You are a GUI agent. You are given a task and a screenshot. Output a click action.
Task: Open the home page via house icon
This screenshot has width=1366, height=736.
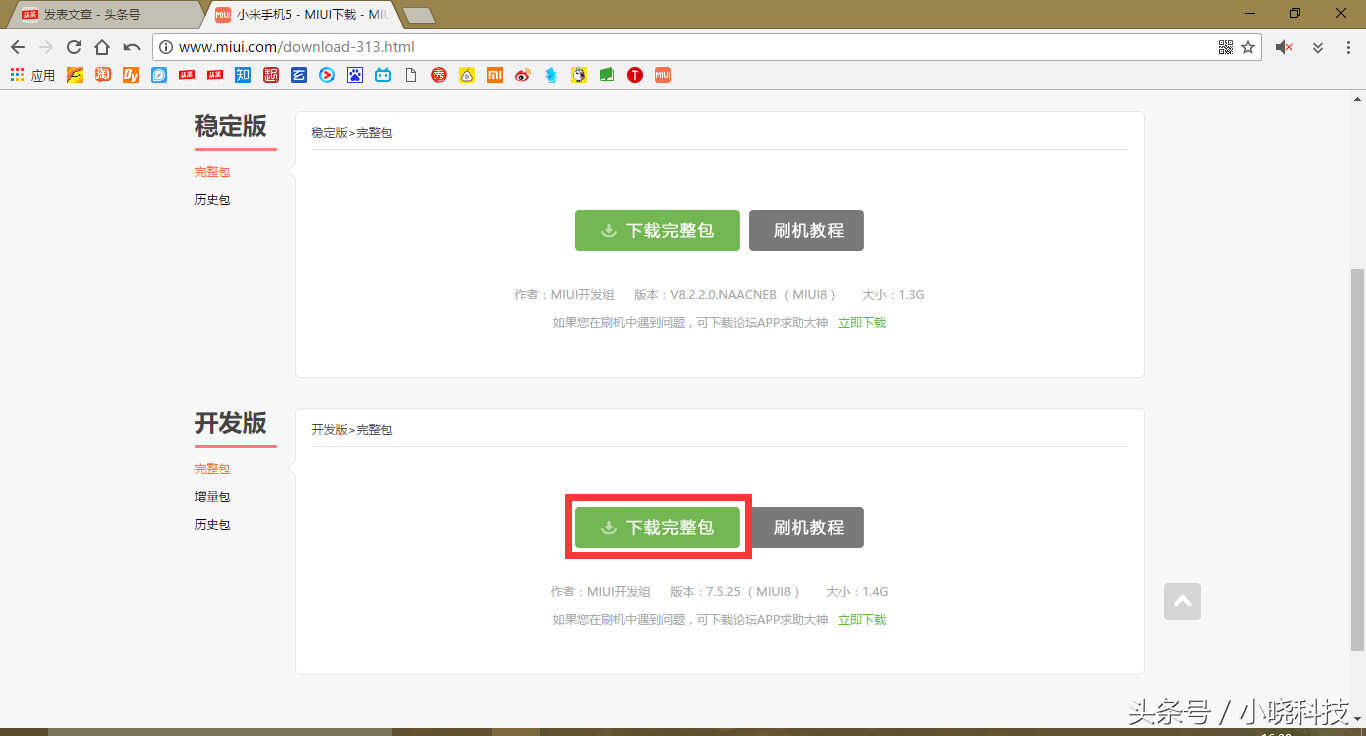[x=102, y=47]
